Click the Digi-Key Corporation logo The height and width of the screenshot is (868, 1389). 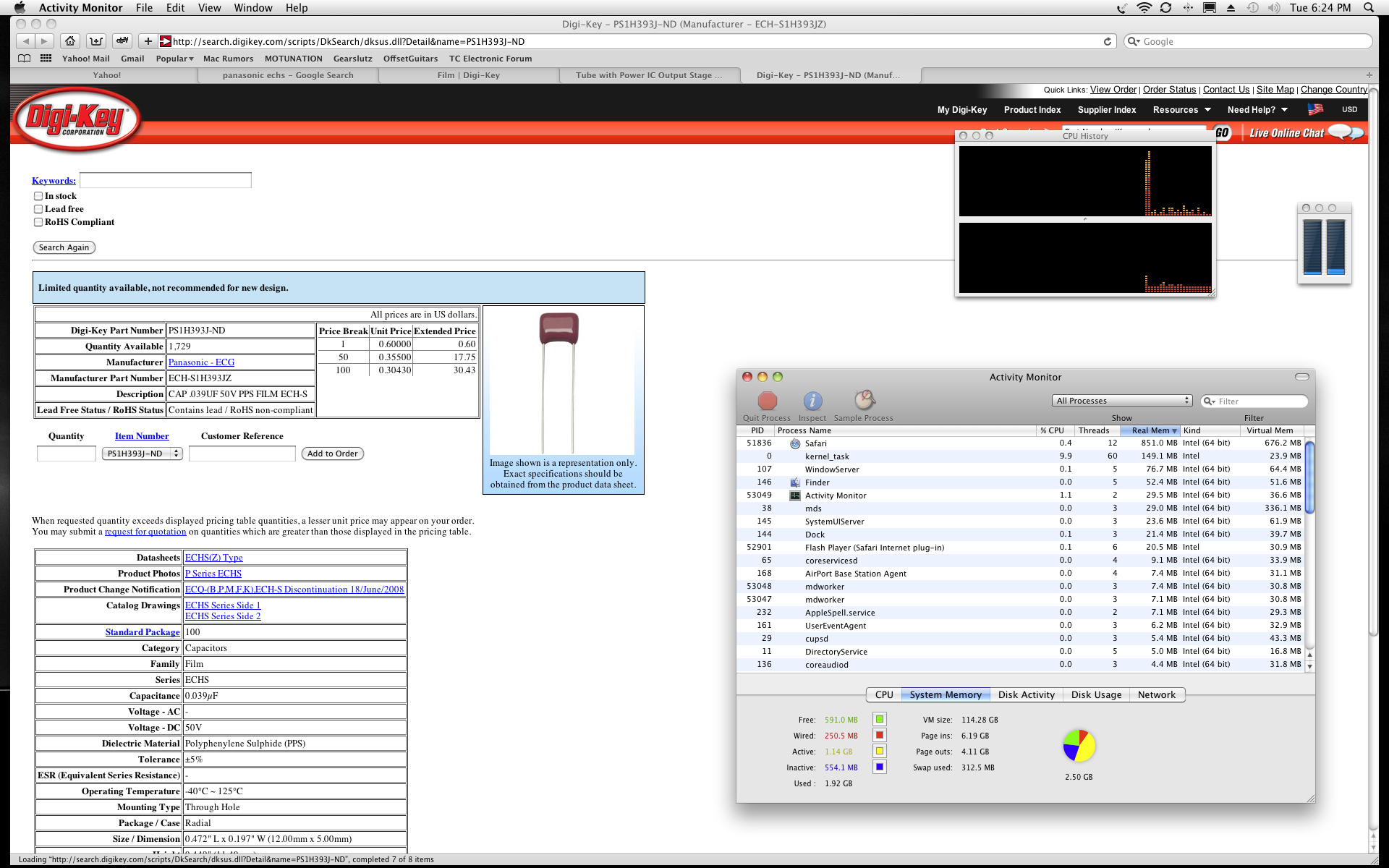pos(77,119)
